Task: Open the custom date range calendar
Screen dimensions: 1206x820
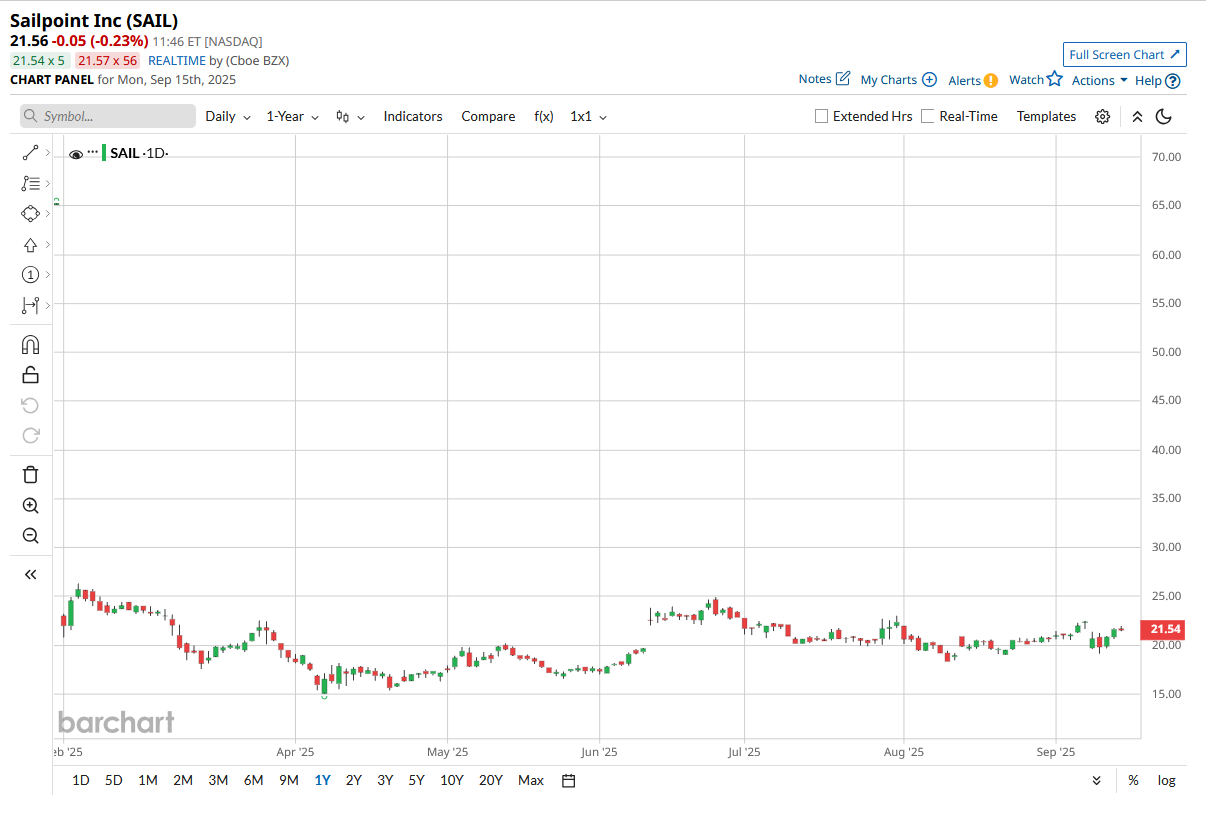Action: (568, 780)
